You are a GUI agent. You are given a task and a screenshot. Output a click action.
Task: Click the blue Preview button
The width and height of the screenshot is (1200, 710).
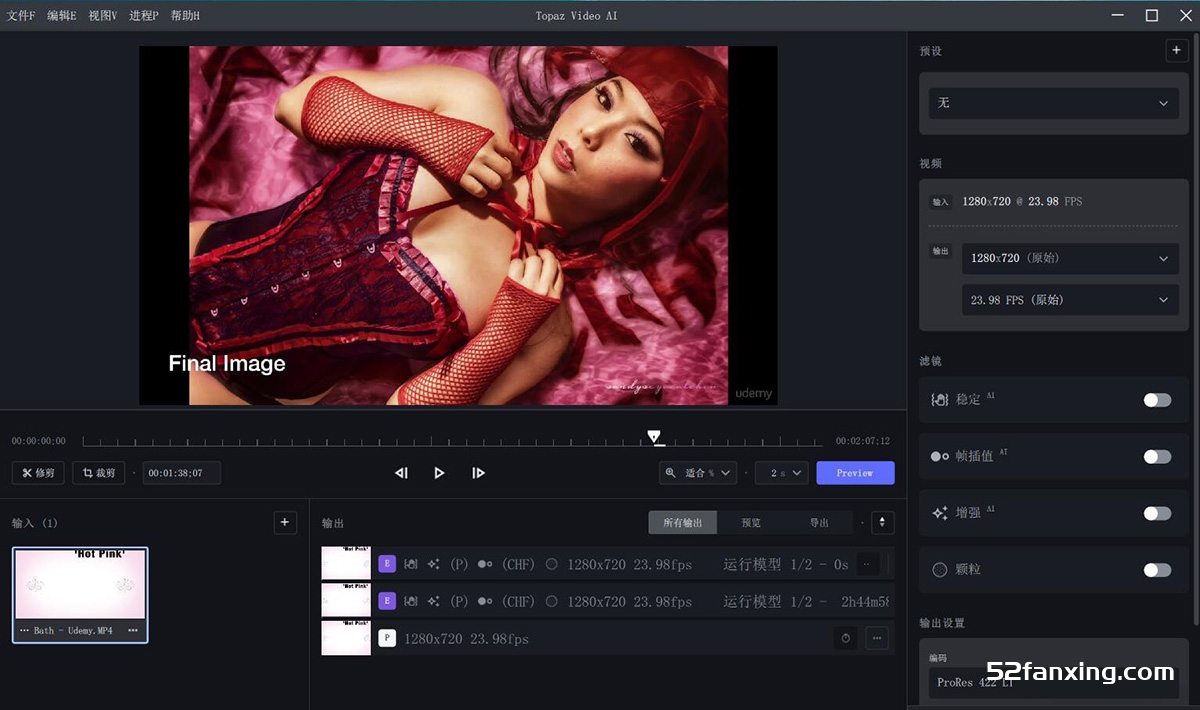[855, 473]
